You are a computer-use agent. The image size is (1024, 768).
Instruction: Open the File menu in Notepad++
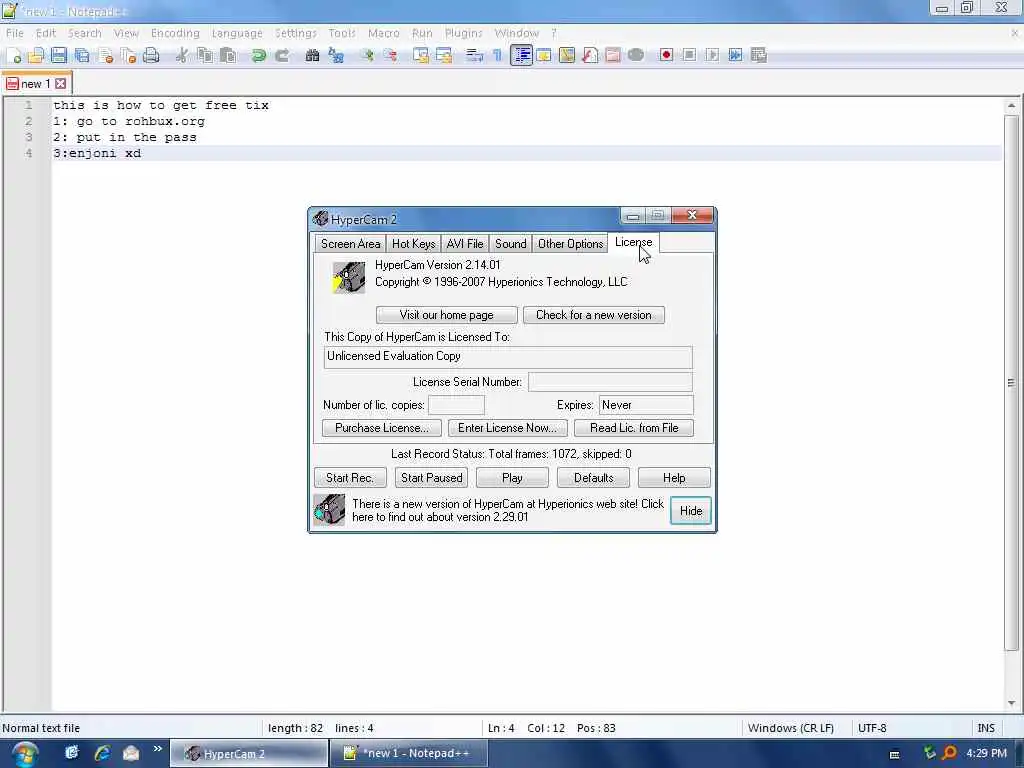point(14,33)
